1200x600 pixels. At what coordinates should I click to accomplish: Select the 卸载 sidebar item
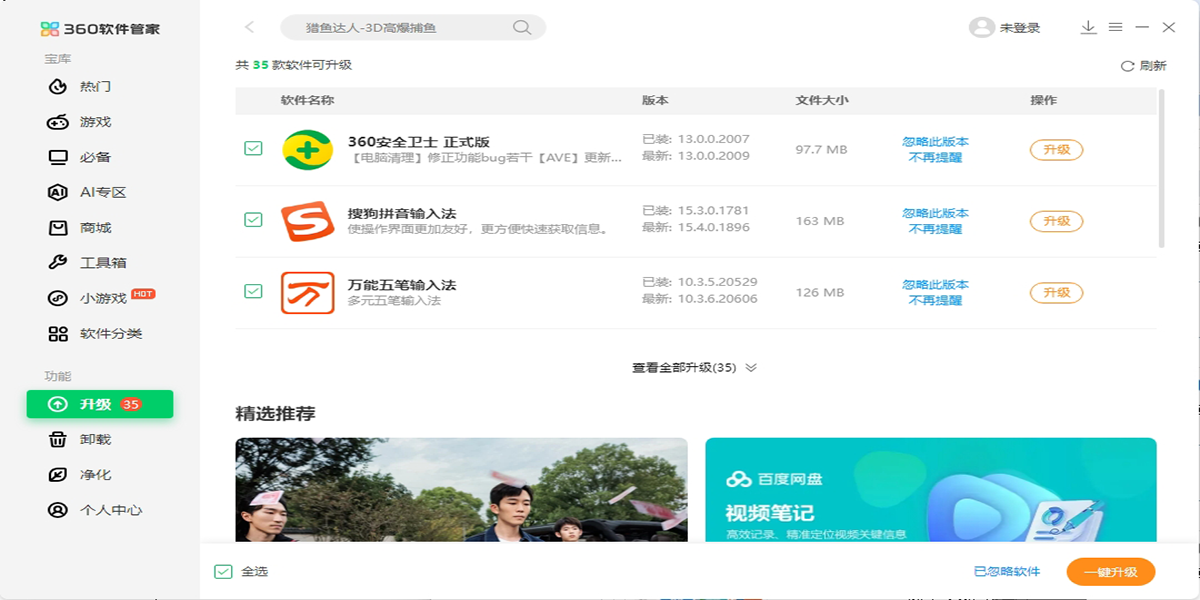click(95, 440)
